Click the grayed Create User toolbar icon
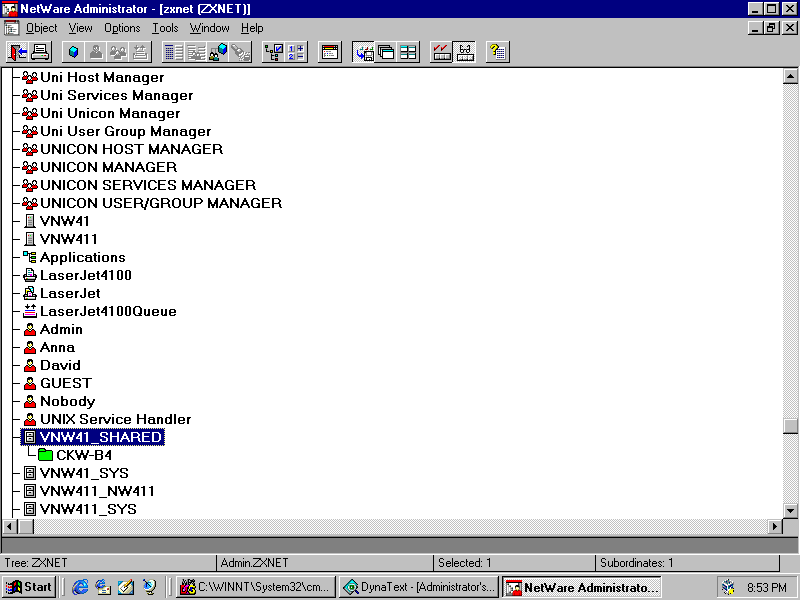Viewport: 800px width, 600px height. pyautogui.click(x=95, y=52)
